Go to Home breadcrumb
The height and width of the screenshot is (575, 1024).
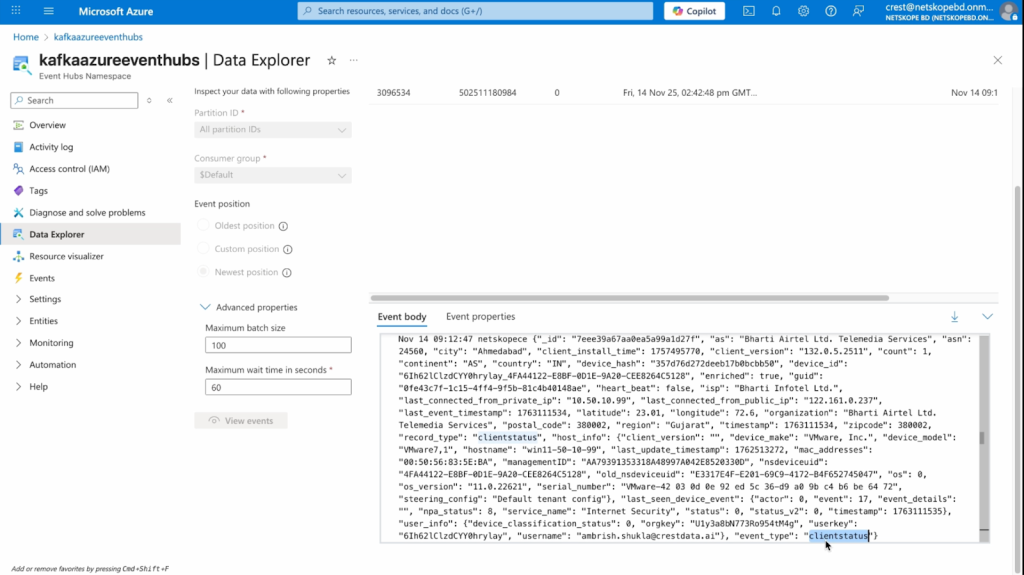tap(25, 37)
